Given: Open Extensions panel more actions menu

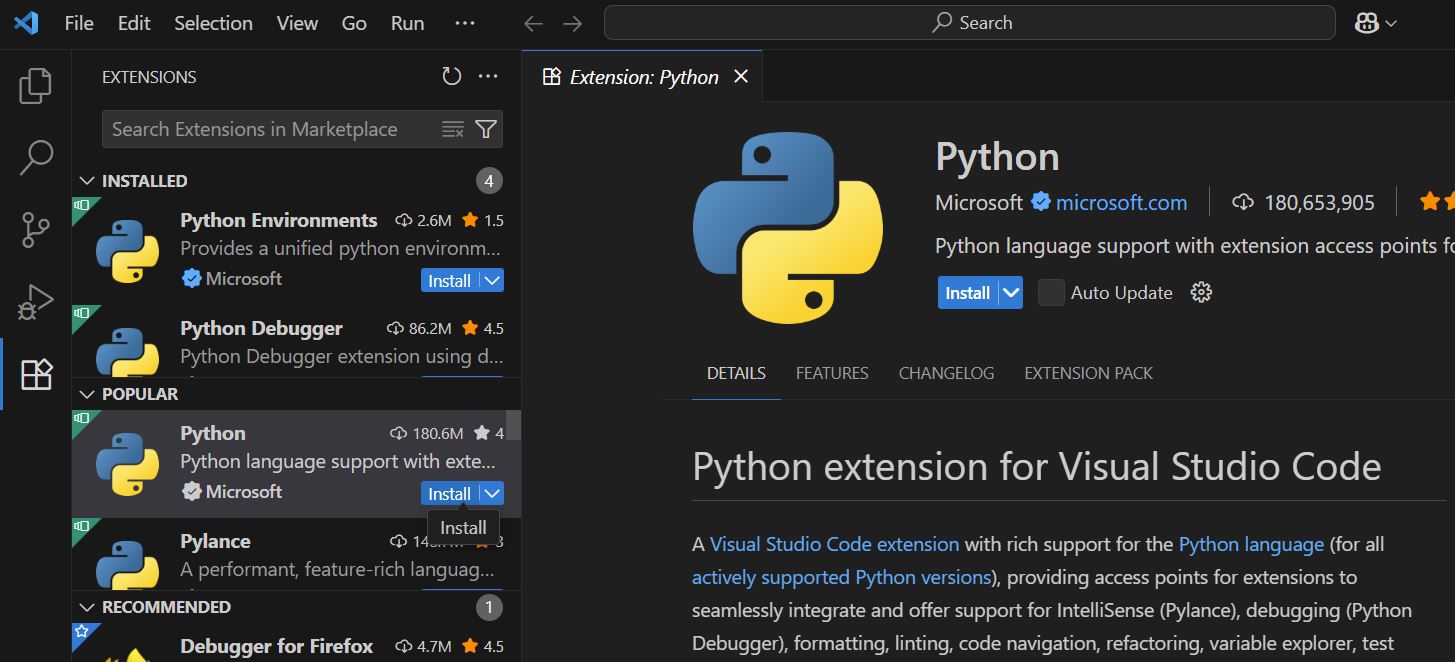Looking at the screenshot, I should (x=488, y=77).
